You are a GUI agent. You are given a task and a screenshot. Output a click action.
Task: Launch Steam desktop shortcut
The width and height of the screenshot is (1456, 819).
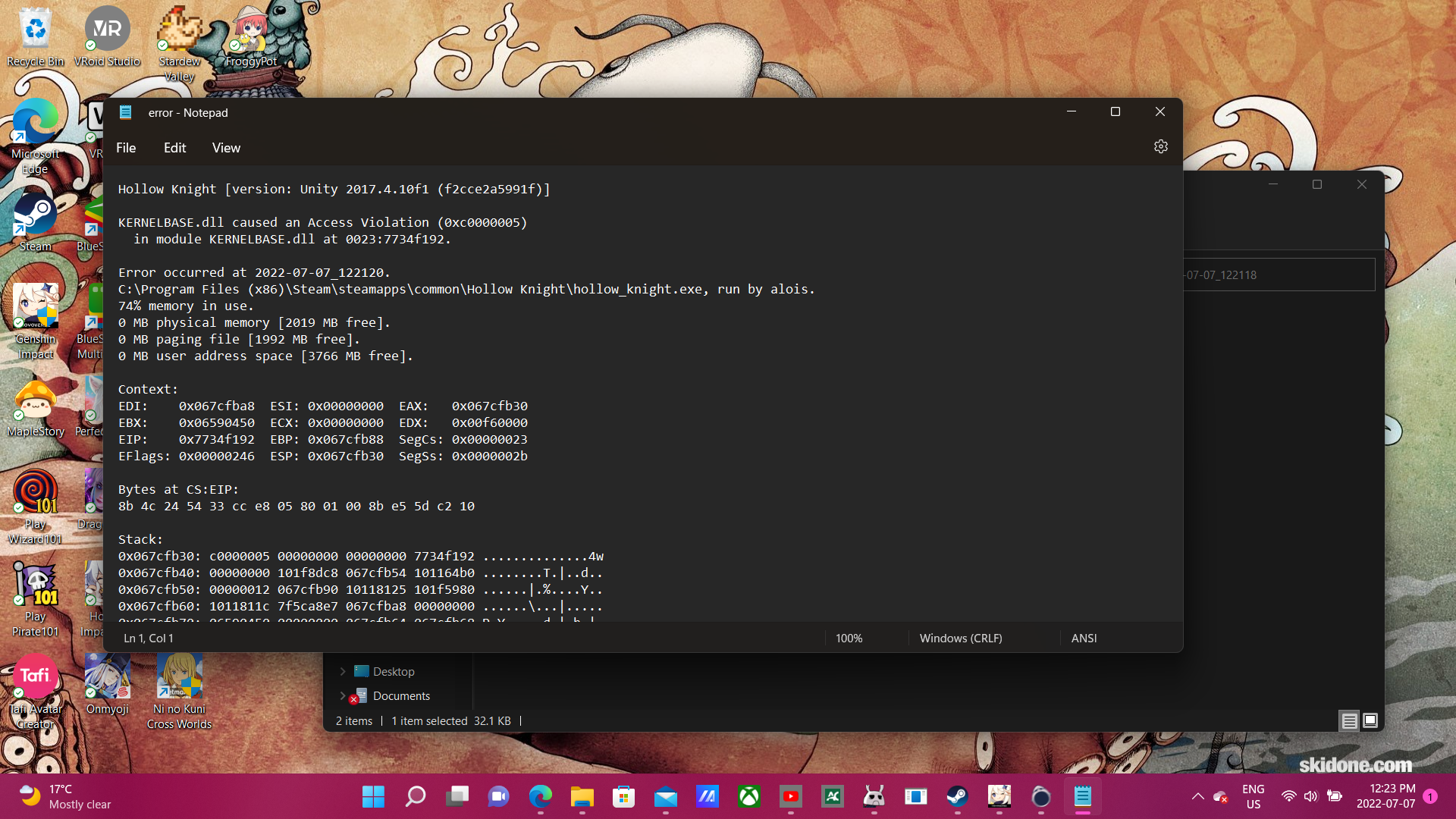tap(35, 222)
